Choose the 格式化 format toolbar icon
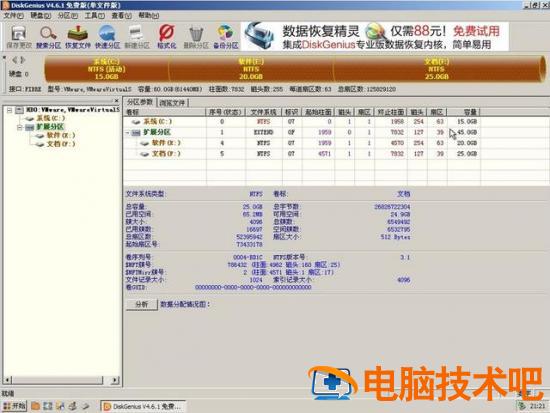550x413 pixels. pos(167,37)
